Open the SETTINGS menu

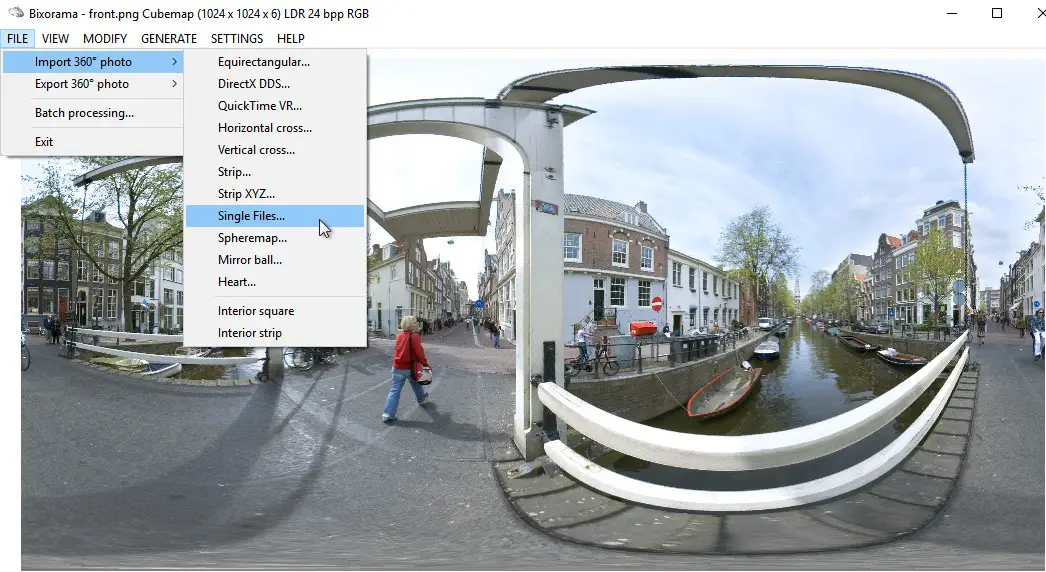(237, 39)
